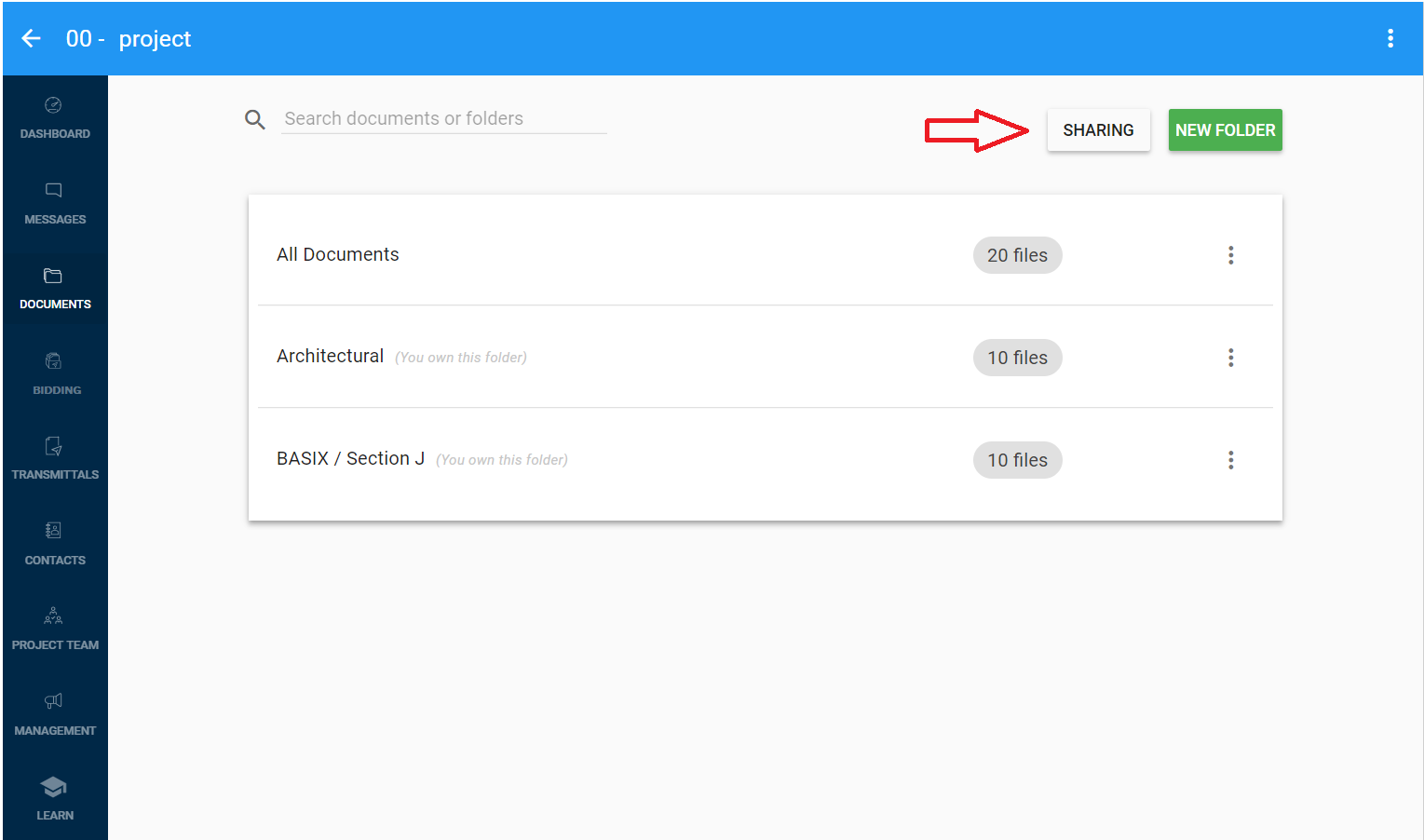Click the SHARING button

pyautogui.click(x=1098, y=130)
